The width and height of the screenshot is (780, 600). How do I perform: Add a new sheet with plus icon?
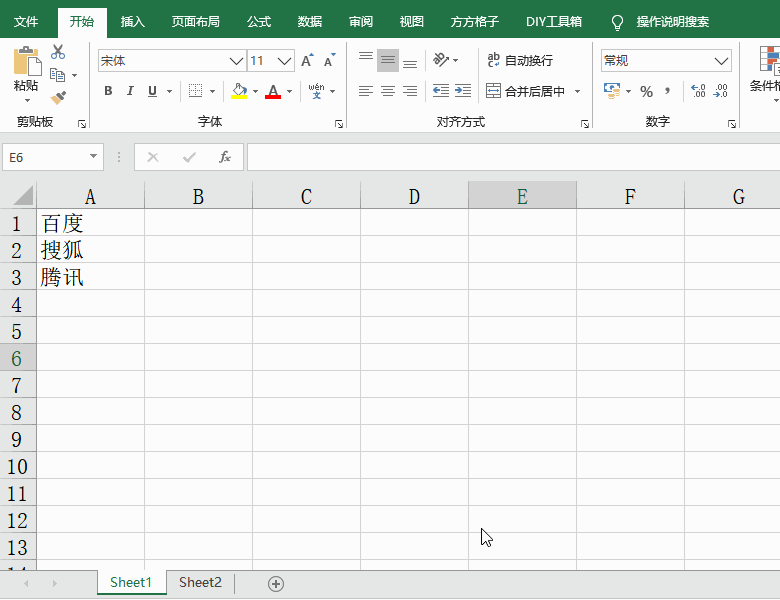276,583
